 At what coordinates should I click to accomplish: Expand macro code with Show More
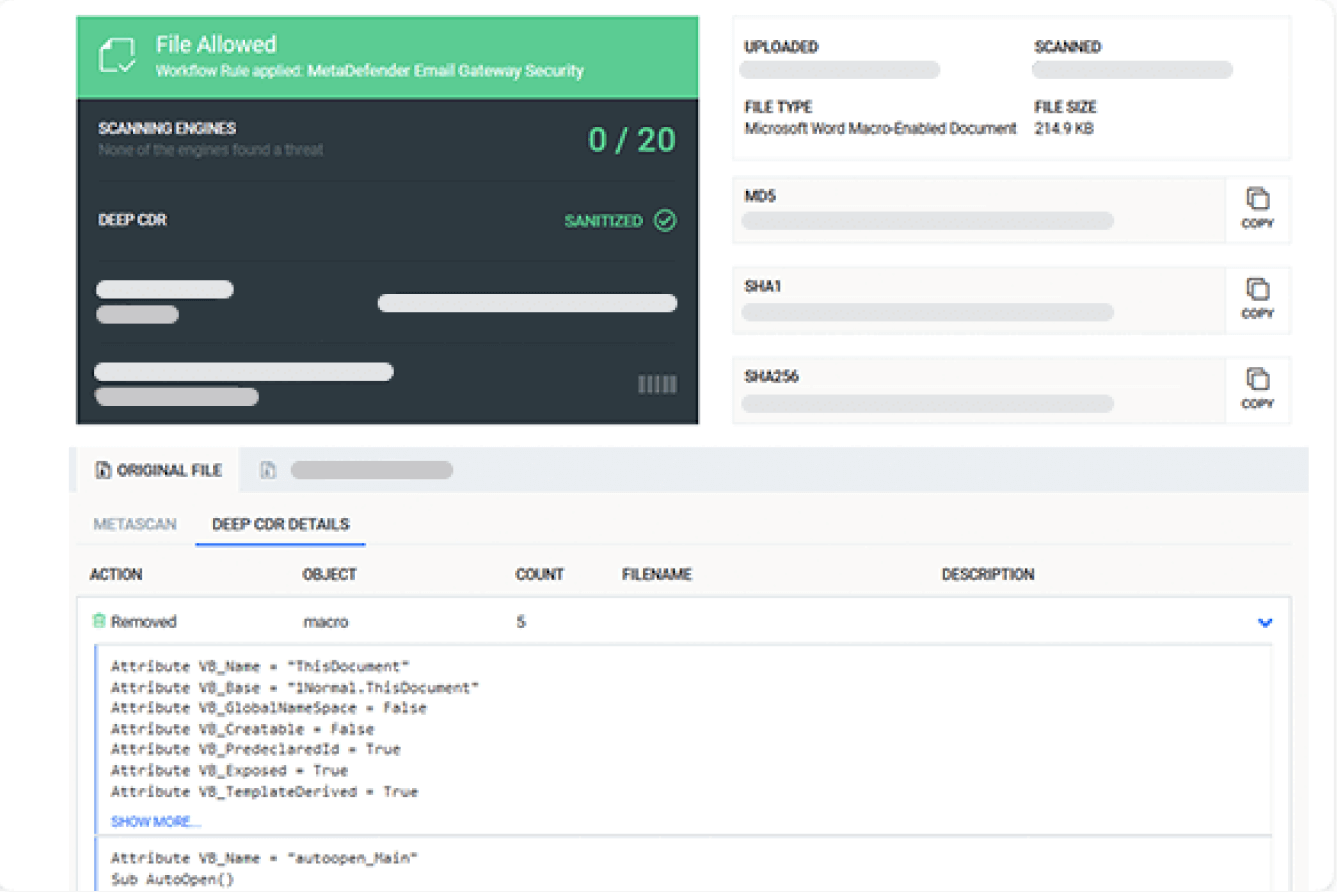(x=156, y=822)
